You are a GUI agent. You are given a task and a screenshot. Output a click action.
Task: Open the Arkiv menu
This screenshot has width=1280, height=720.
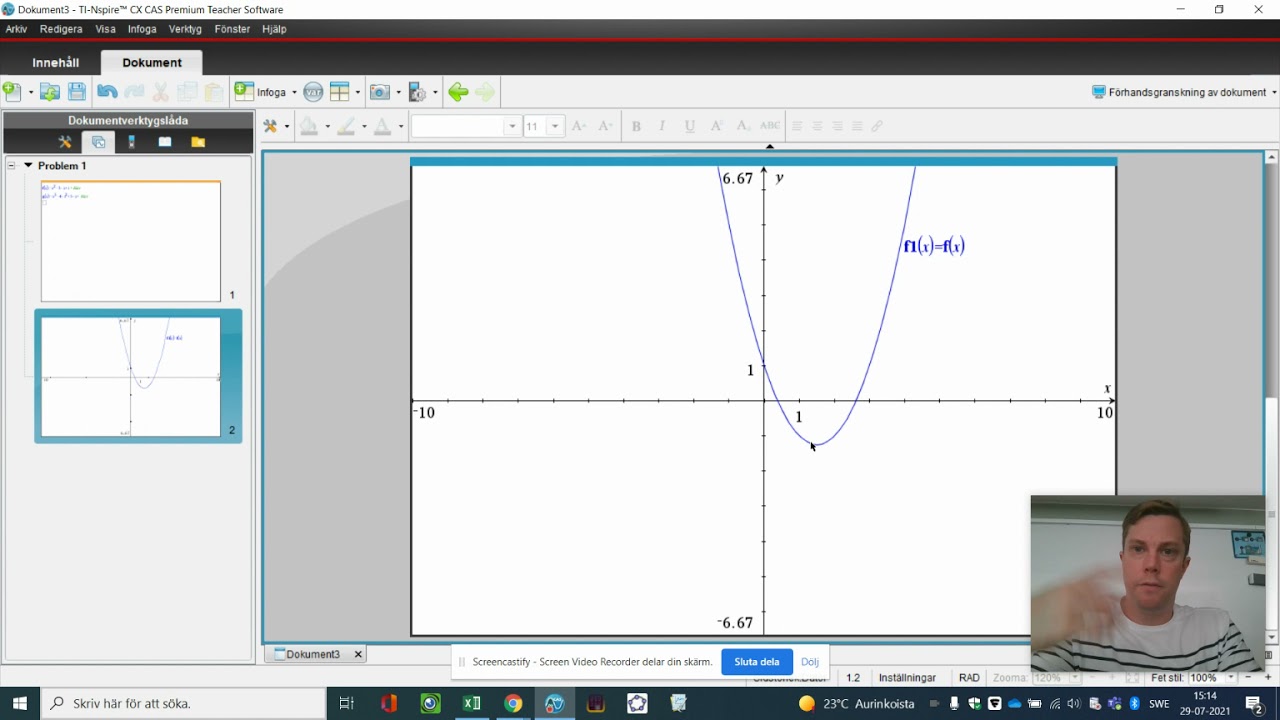point(16,29)
